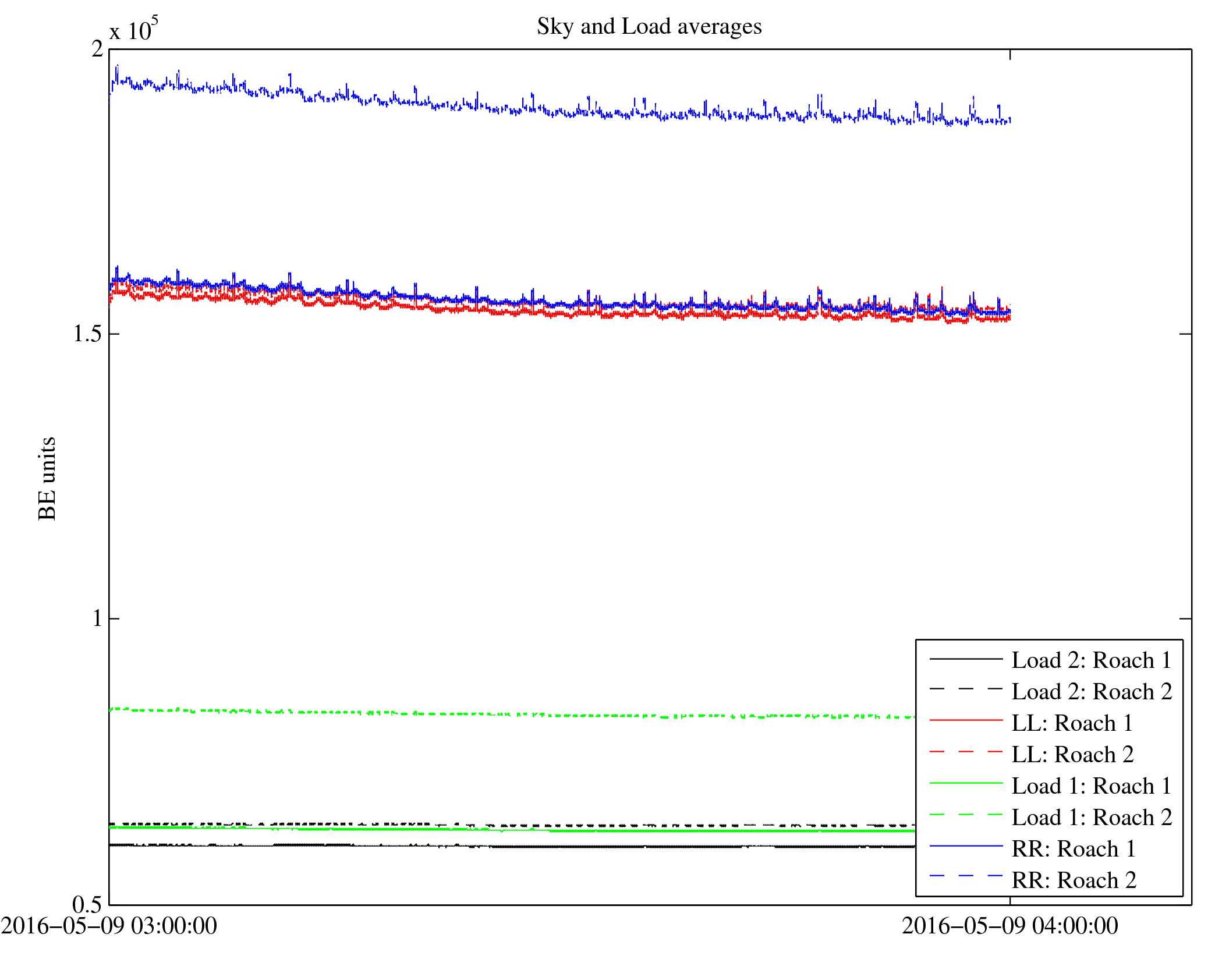This screenshot has height=980, width=1208.
Task: Select the 'RR: Roach 2' legend label
Action: [x=1074, y=880]
